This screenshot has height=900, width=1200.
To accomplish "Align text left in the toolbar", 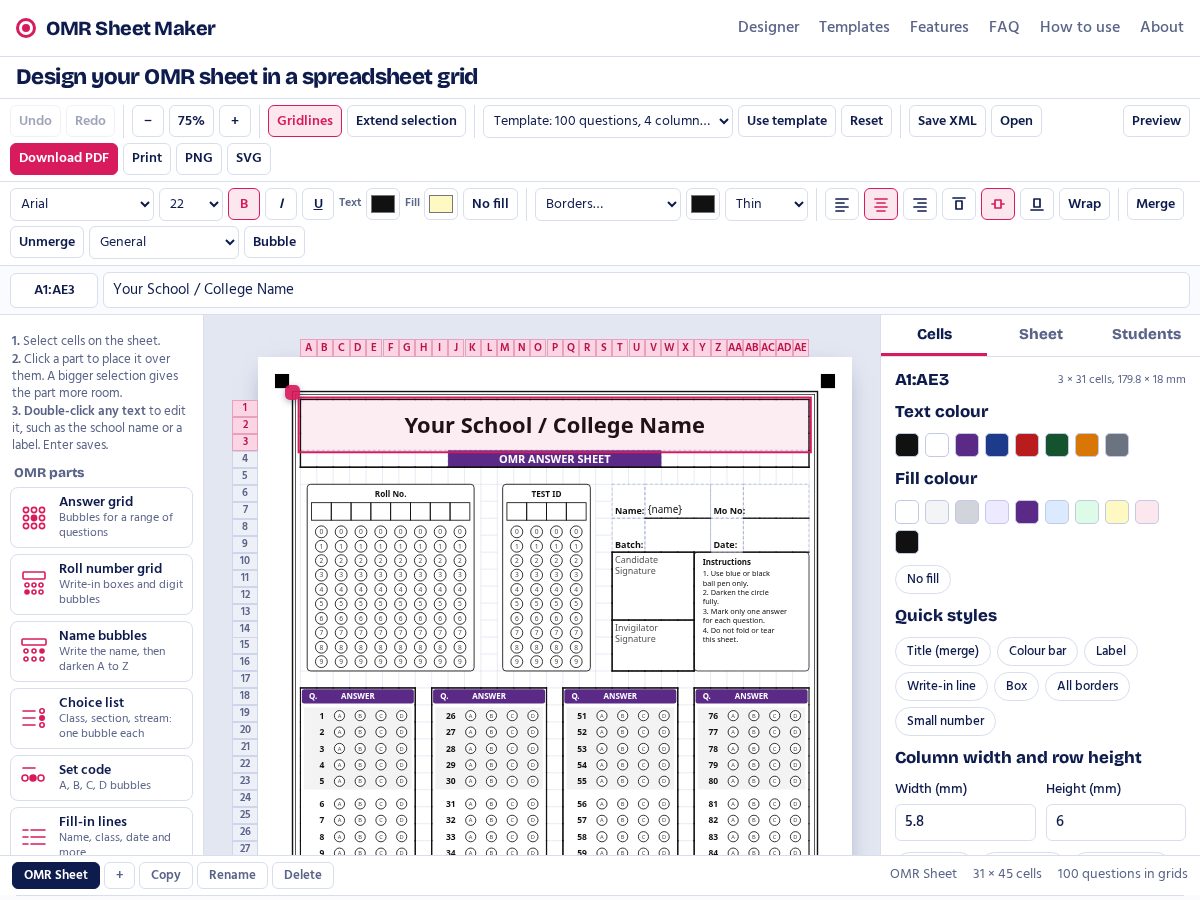I will tap(842, 204).
